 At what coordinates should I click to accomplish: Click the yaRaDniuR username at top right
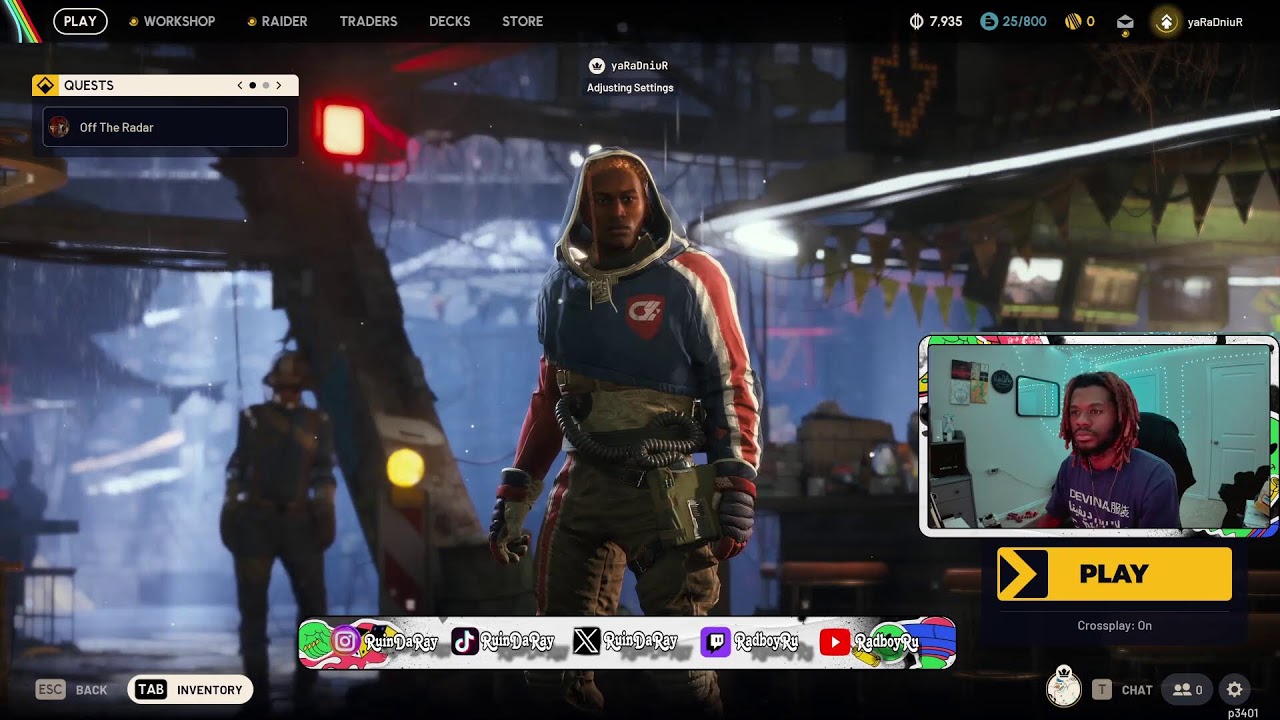coord(1215,21)
